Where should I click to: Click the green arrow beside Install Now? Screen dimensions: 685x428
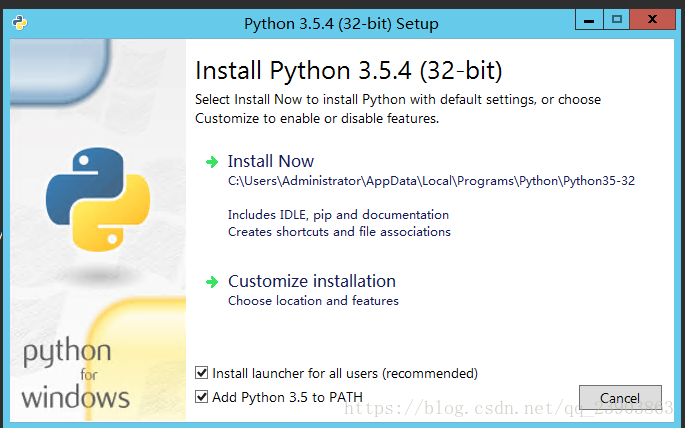point(212,162)
